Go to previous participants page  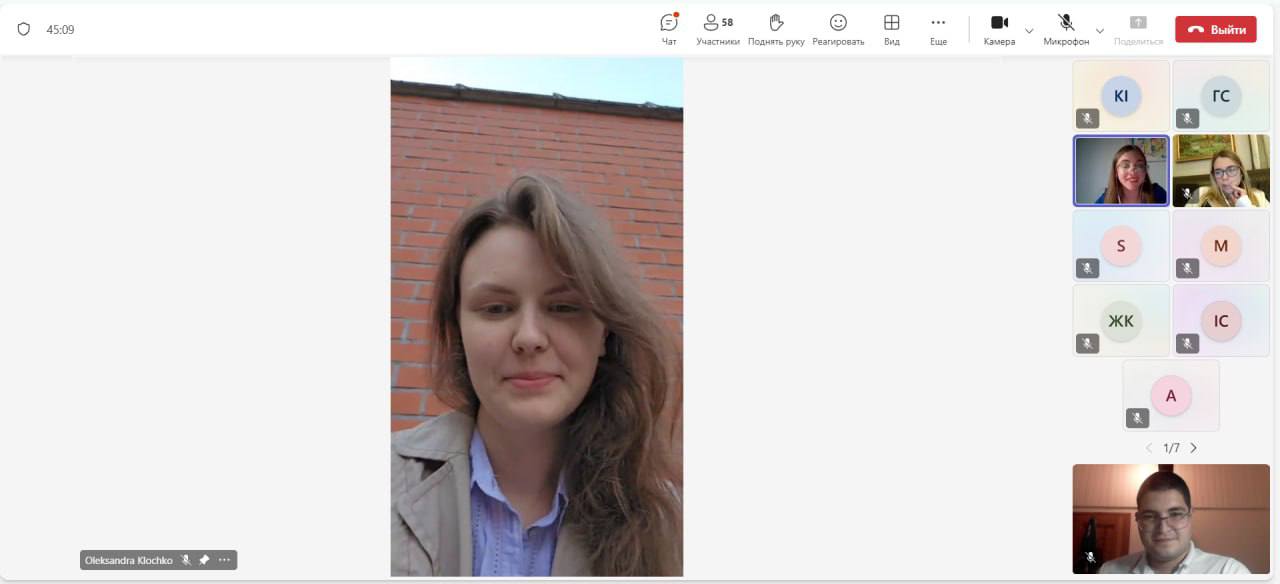[x=1149, y=448]
